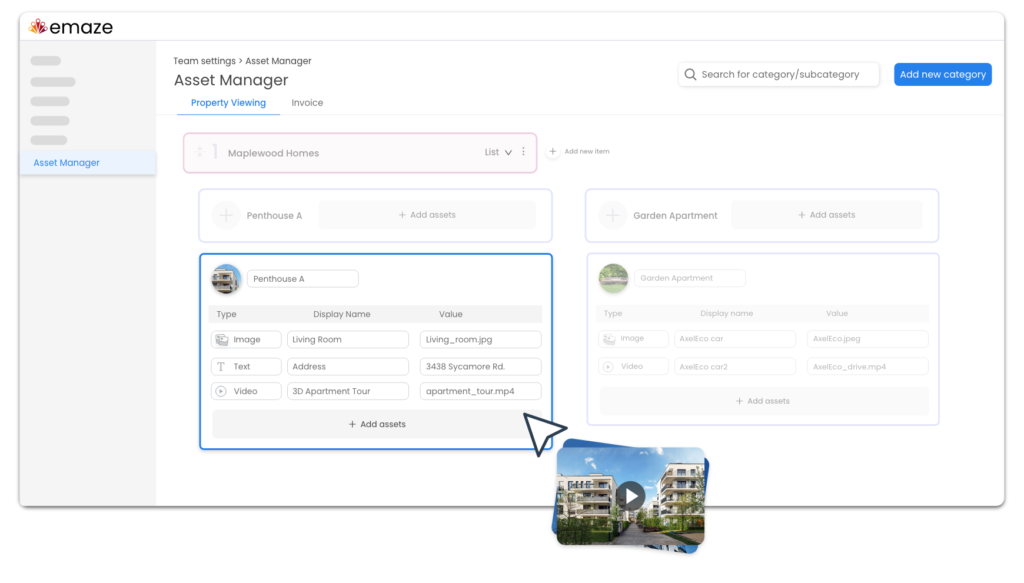Click the Add new category button

pos(942,74)
